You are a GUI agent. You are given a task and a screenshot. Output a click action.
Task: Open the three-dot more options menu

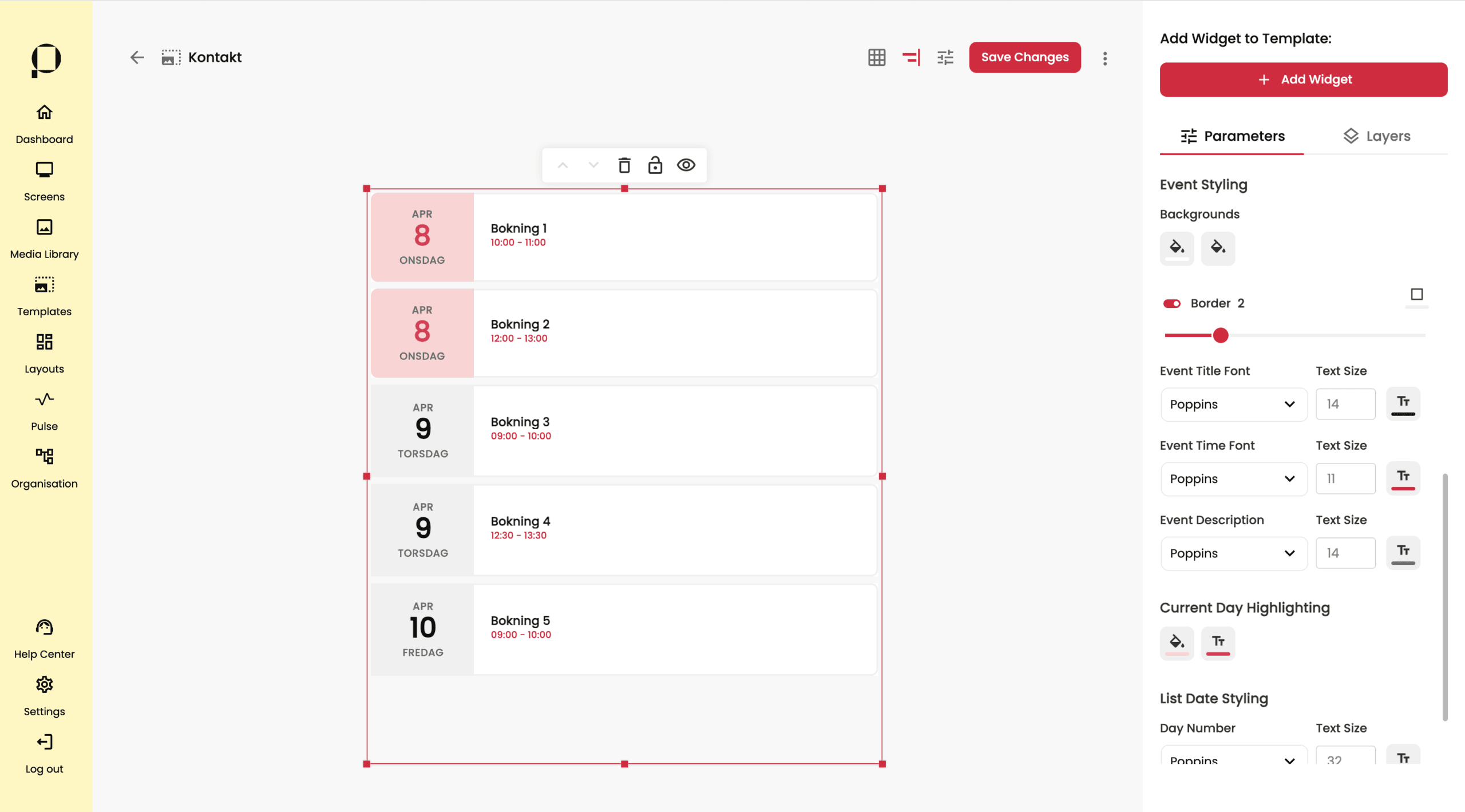[1104, 58]
